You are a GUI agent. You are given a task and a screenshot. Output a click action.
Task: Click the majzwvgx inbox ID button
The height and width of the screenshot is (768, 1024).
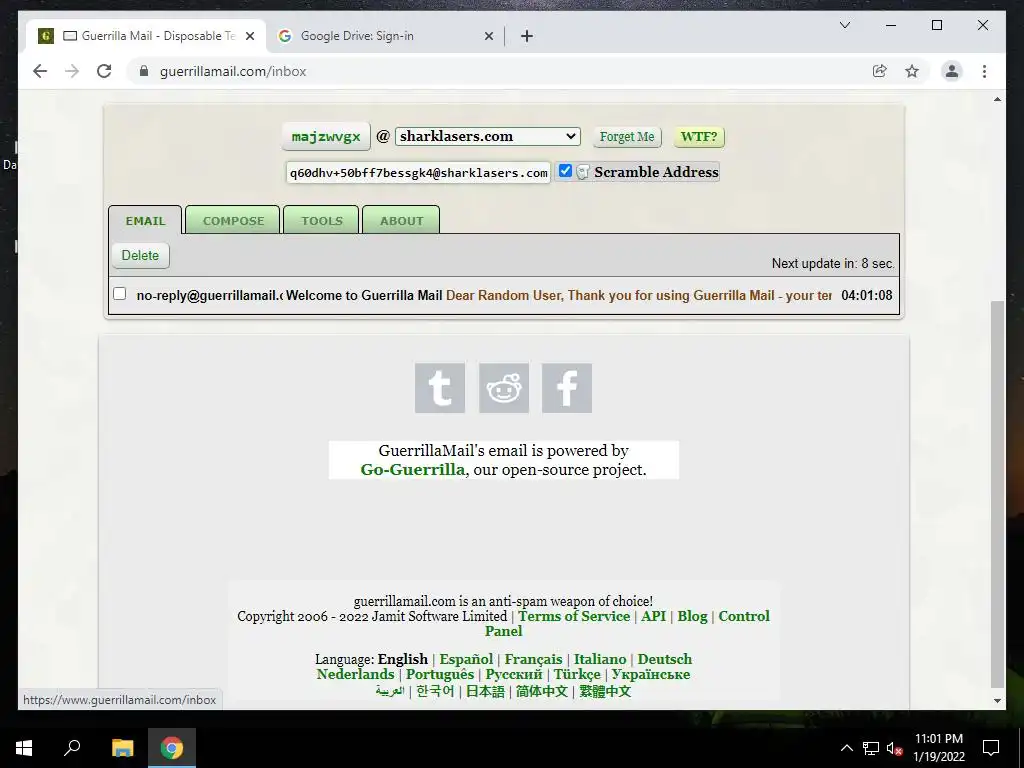326,136
